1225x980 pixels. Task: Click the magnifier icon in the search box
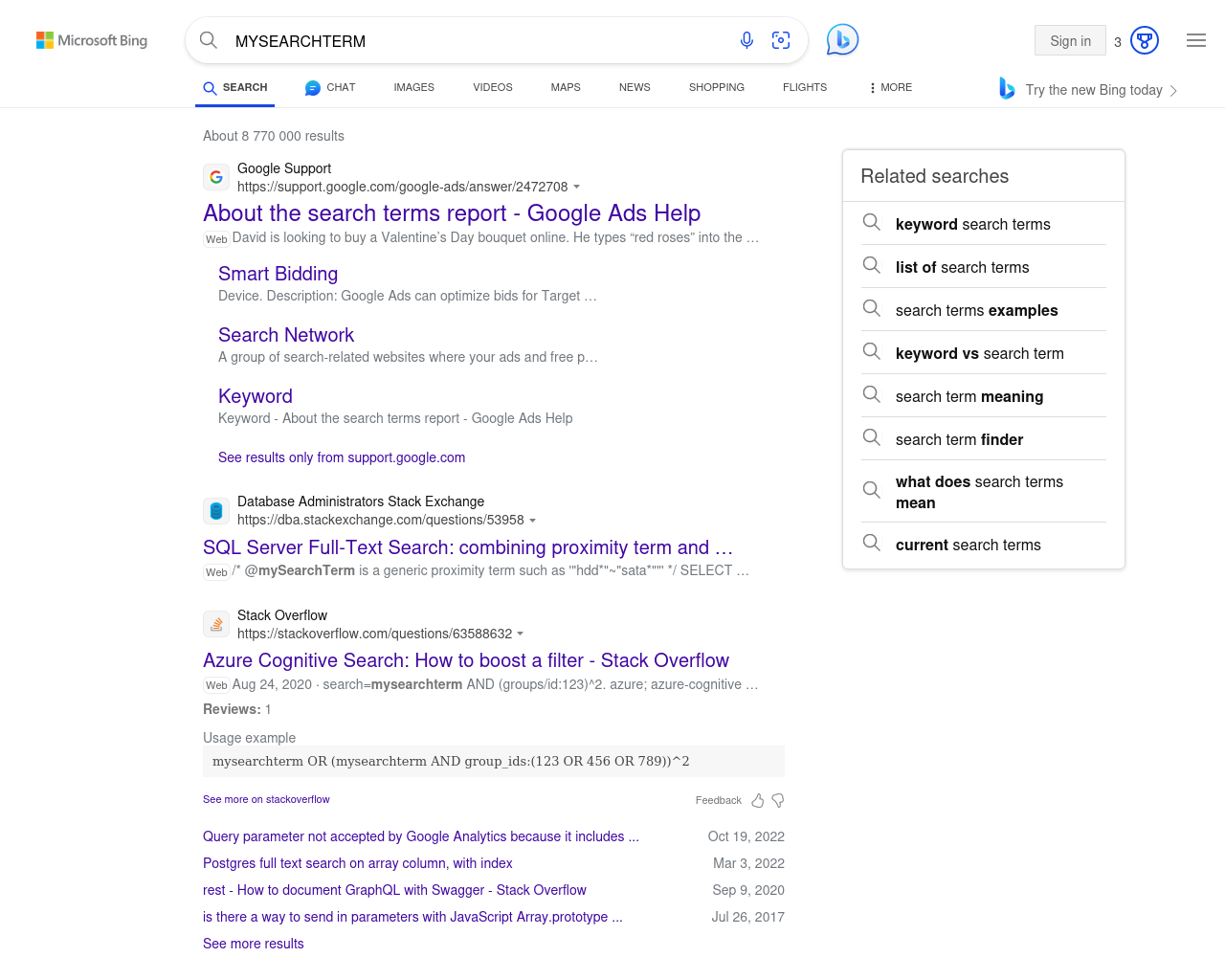click(x=209, y=40)
